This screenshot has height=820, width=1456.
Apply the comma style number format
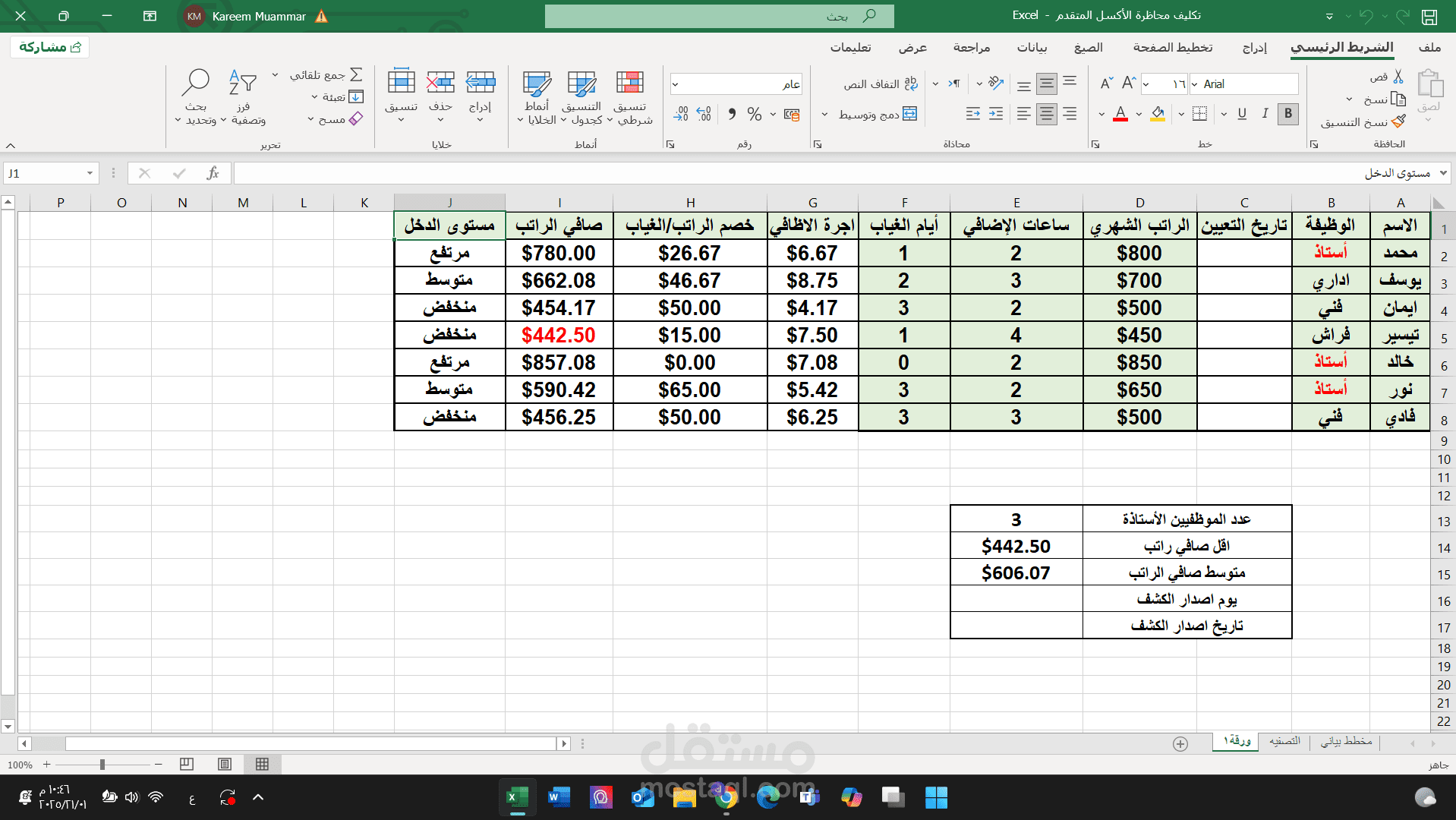[732, 114]
